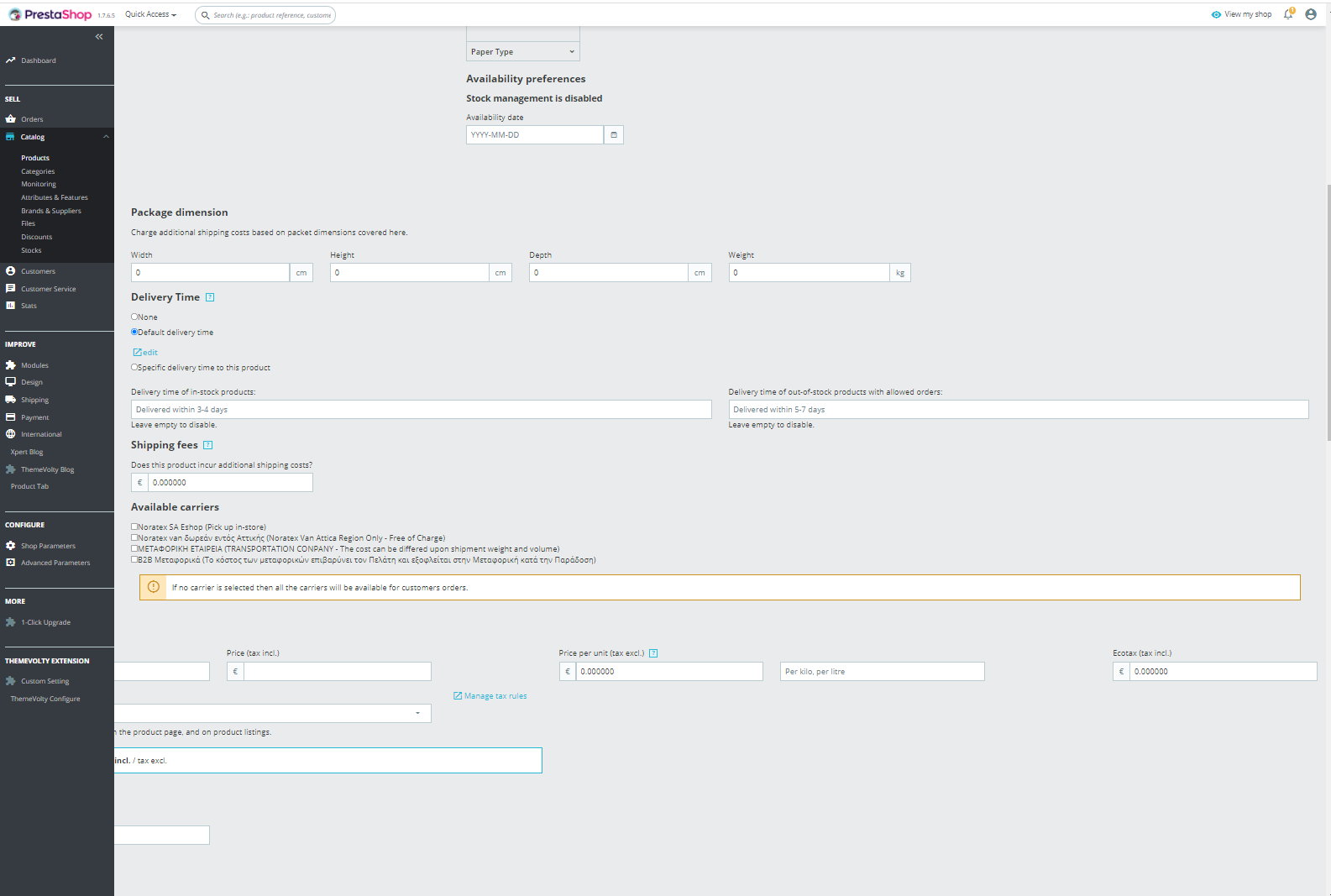Open Products in the Catalog submenu
Image resolution: width=1331 pixels, height=896 pixels.
coord(35,158)
